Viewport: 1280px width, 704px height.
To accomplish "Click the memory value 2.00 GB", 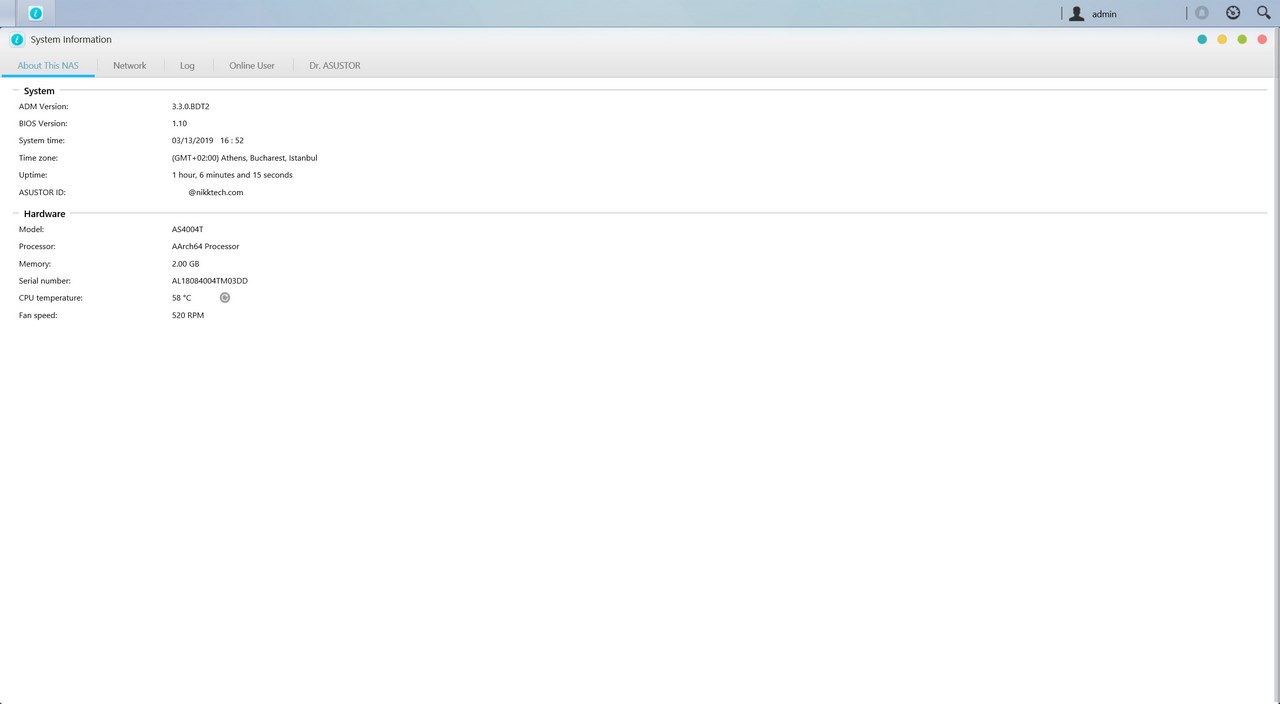I will (x=186, y=264).
